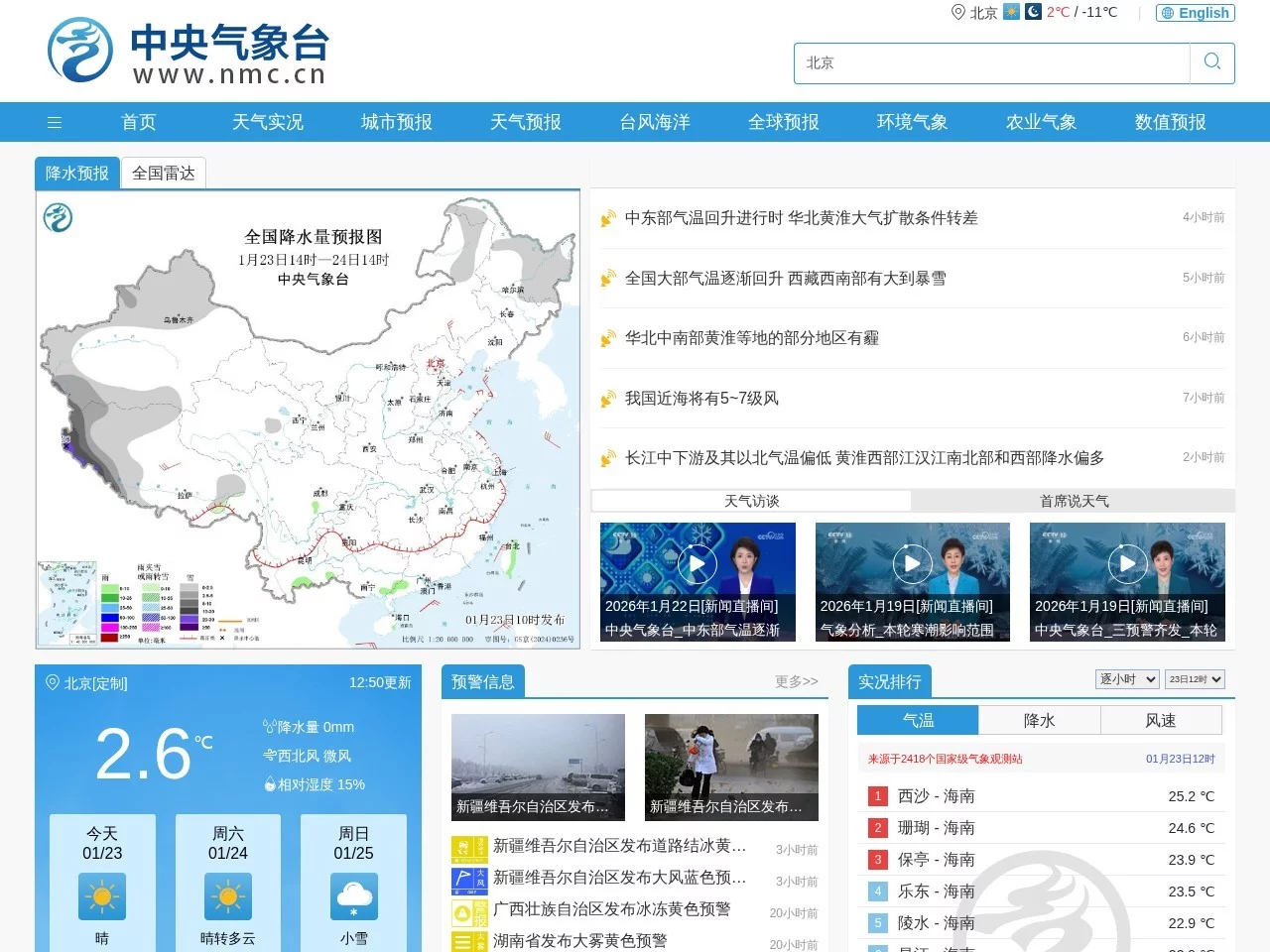Open the 逐小时 time interval dropdown
The image size is (1270, 952).
tap(1126, 679)
